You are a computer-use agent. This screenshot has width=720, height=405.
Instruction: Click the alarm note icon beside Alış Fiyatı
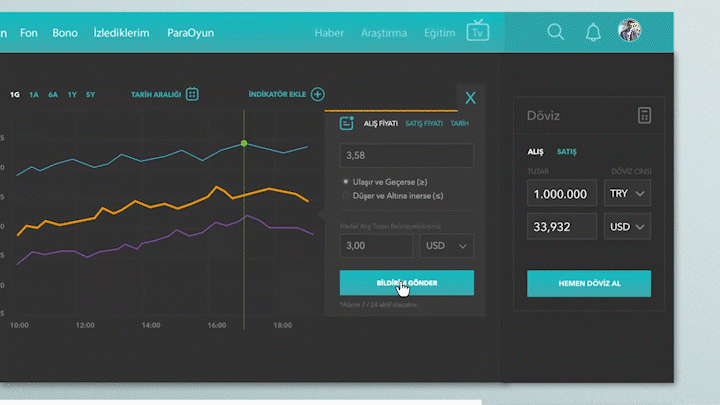(x=347, y=123)
